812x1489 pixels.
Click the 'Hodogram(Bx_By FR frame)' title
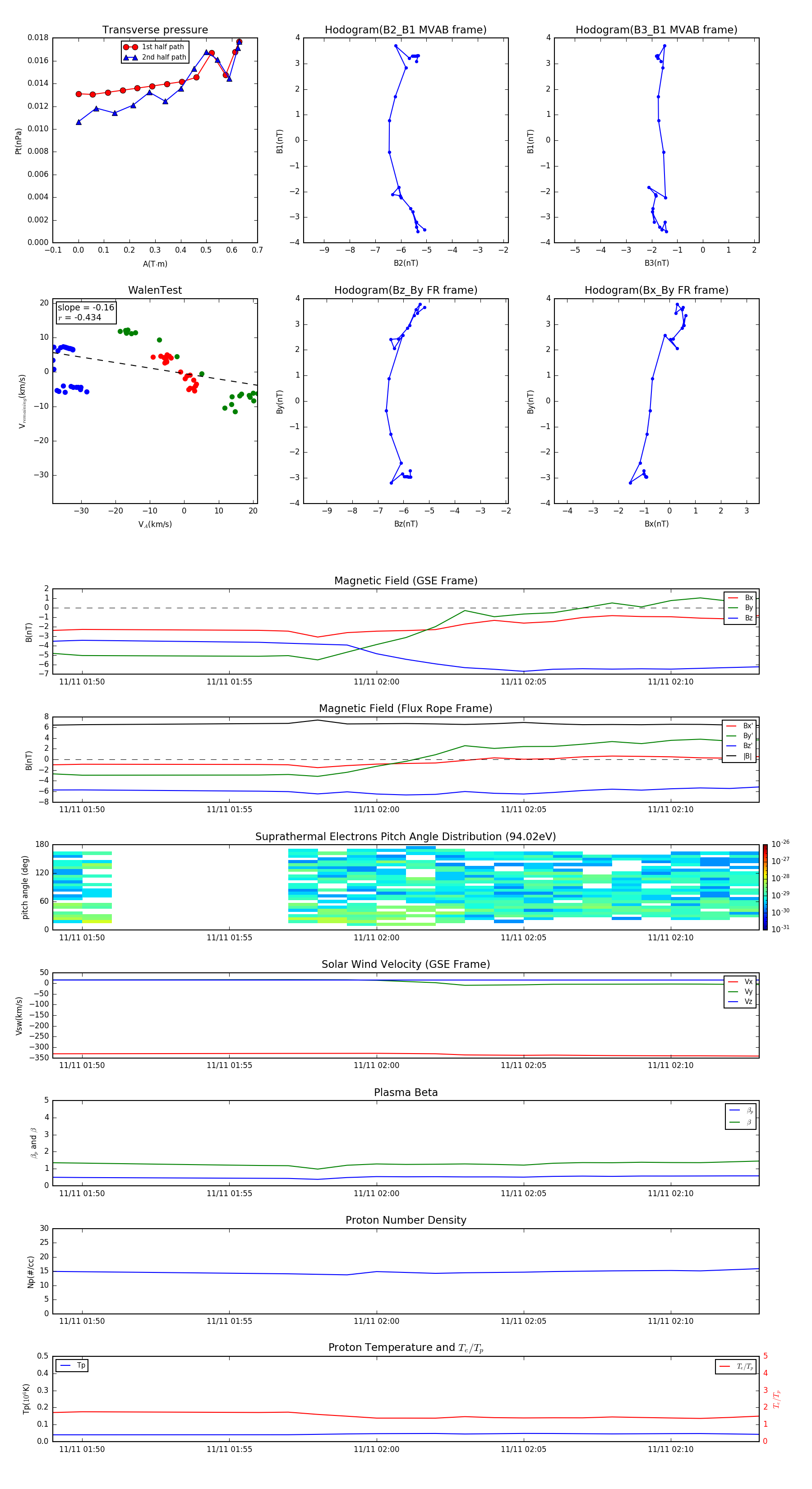[656, 290]
